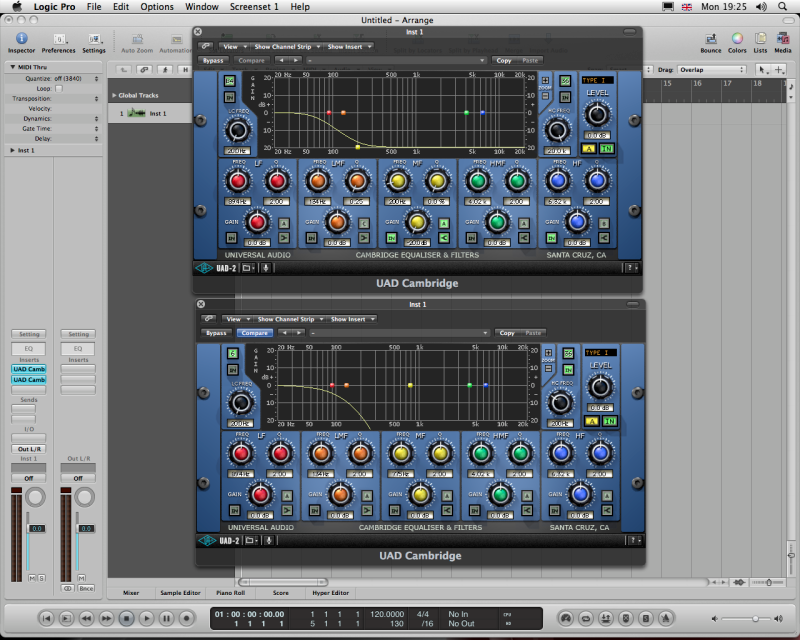Click the Forward transport button
This screenshot has width=800, height=640.
click(x=106, y=619)
